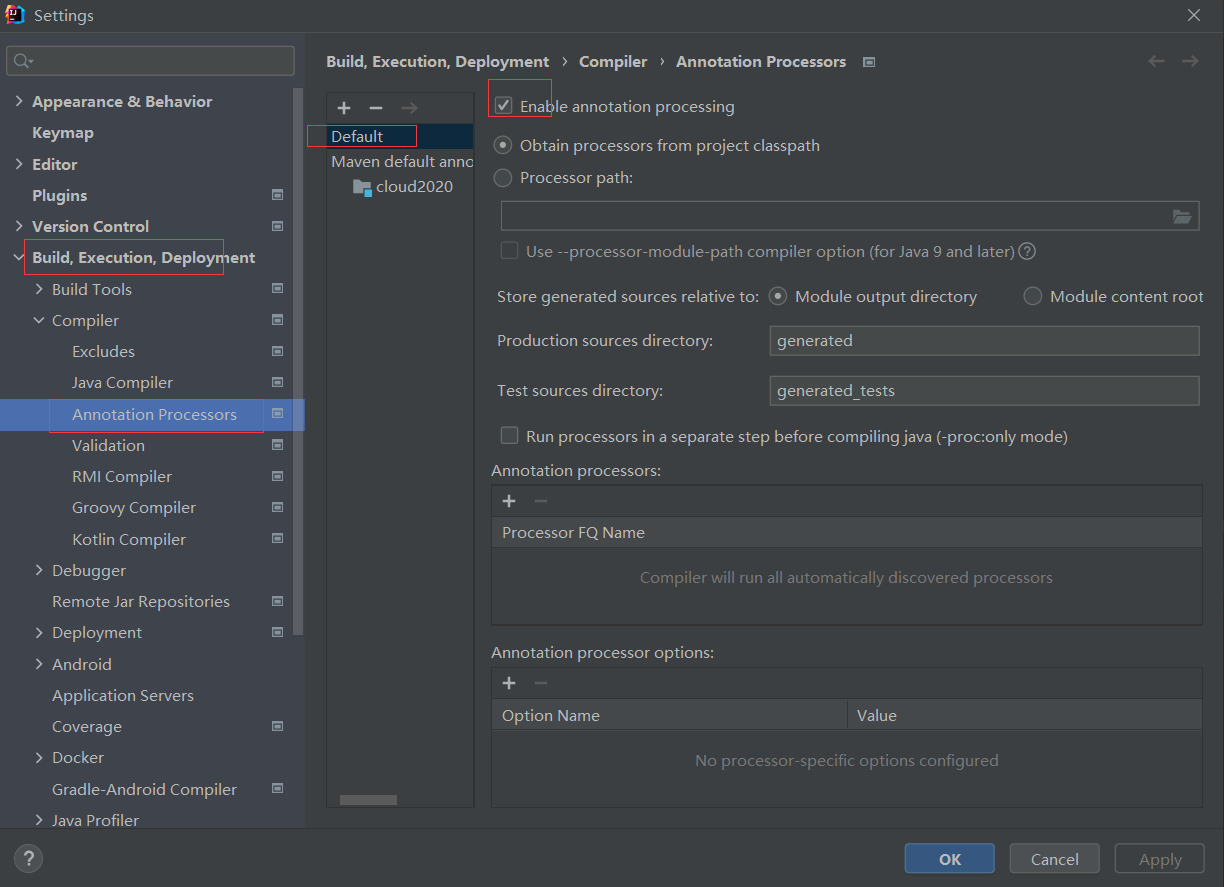Click project-level icon next to Excludes
This screenshot has height=887, width=1224.
pos(278,351)
